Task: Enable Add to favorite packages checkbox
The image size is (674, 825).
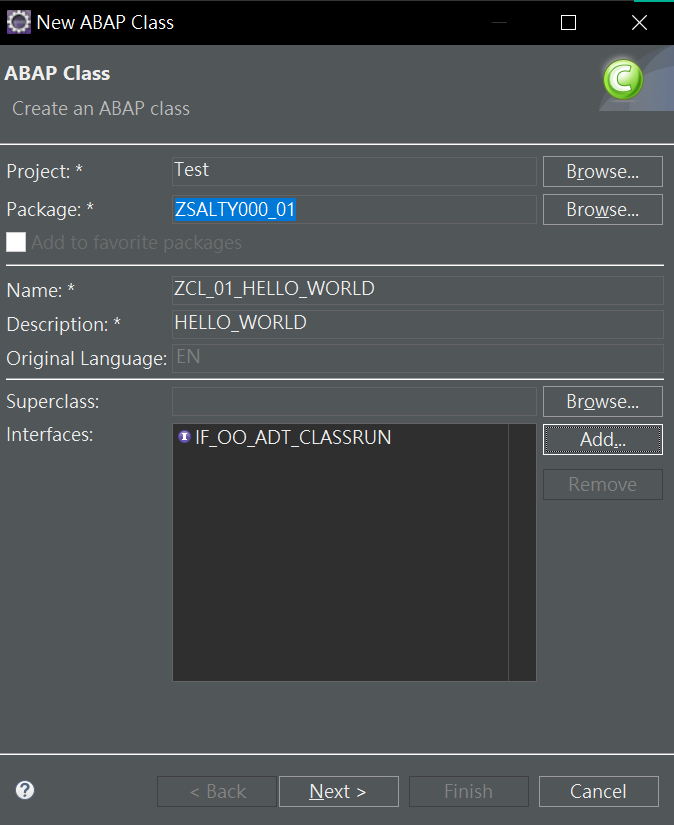Action: [16, 243]
